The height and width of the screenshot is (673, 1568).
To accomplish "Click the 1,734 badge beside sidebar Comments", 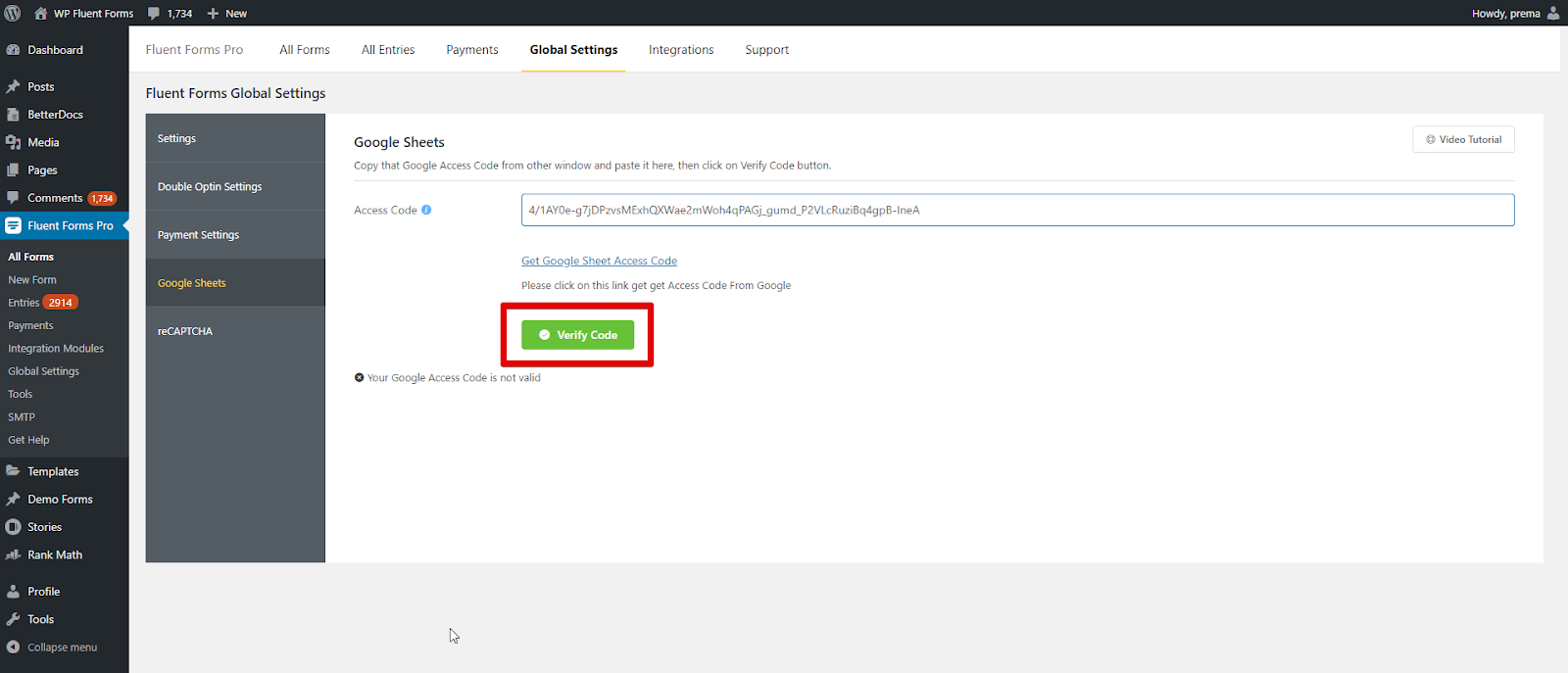I will pyautogui.click(x=102, y=198).
